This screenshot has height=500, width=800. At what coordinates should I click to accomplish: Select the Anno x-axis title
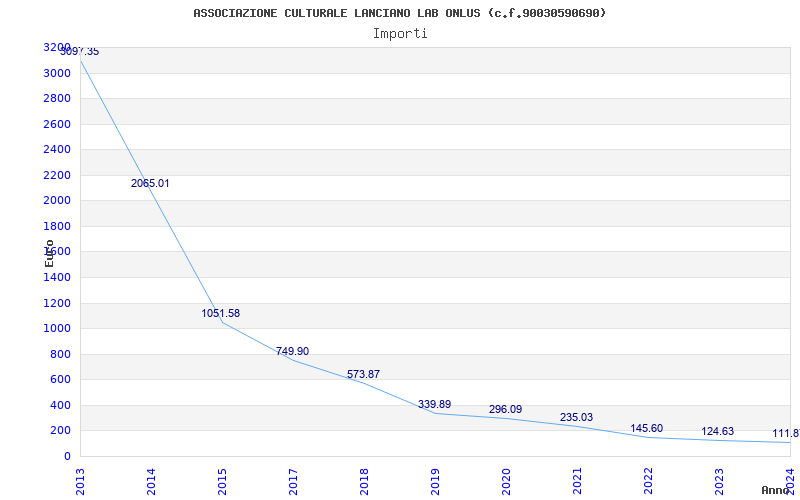(775, 490)
